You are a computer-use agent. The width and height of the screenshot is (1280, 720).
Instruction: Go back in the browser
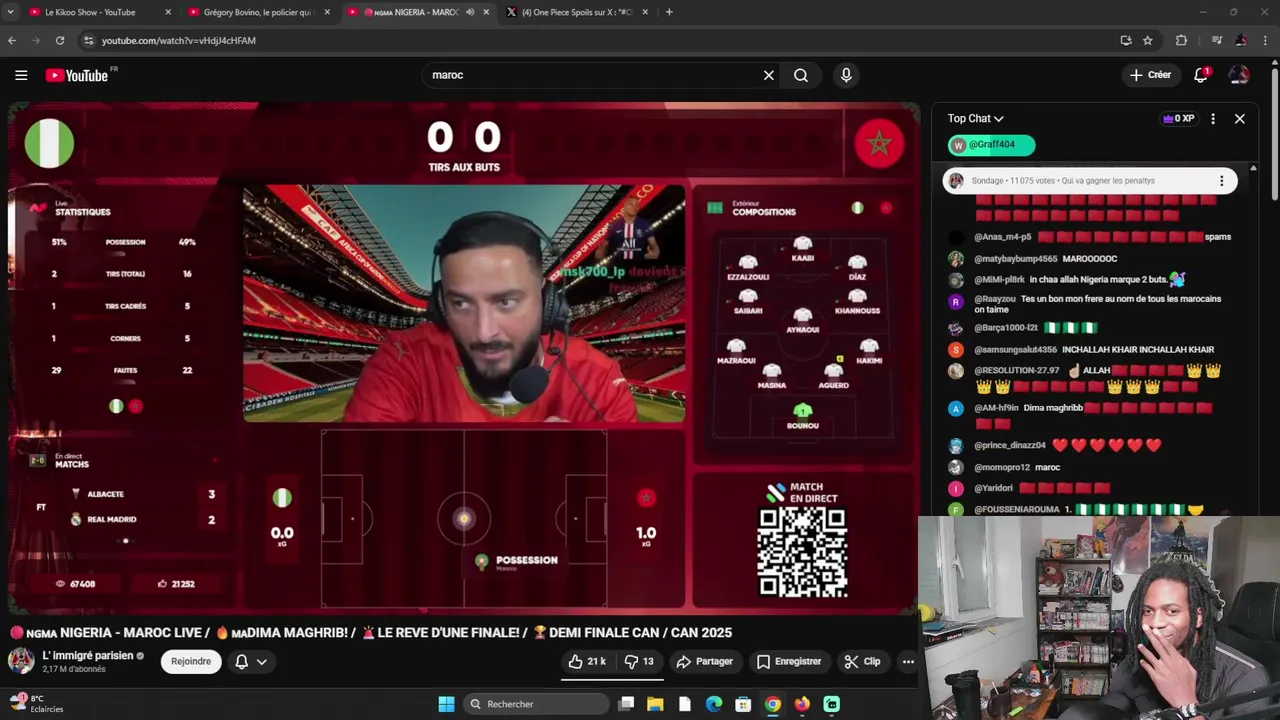[x=12, y=40]
